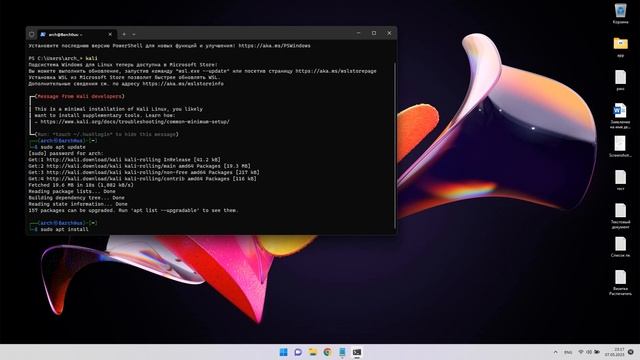Viewport: 640px width, 360px height.
Task: Open the terminal new-tab profile dropdown
Action: click(134, 34)
